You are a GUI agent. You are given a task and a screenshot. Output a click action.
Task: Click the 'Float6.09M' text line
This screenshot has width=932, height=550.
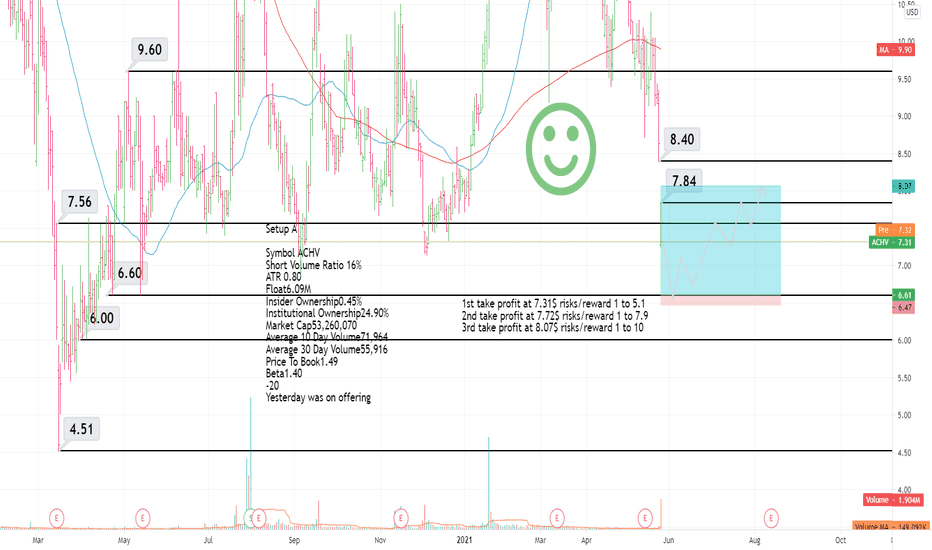(x=288, y=289)
